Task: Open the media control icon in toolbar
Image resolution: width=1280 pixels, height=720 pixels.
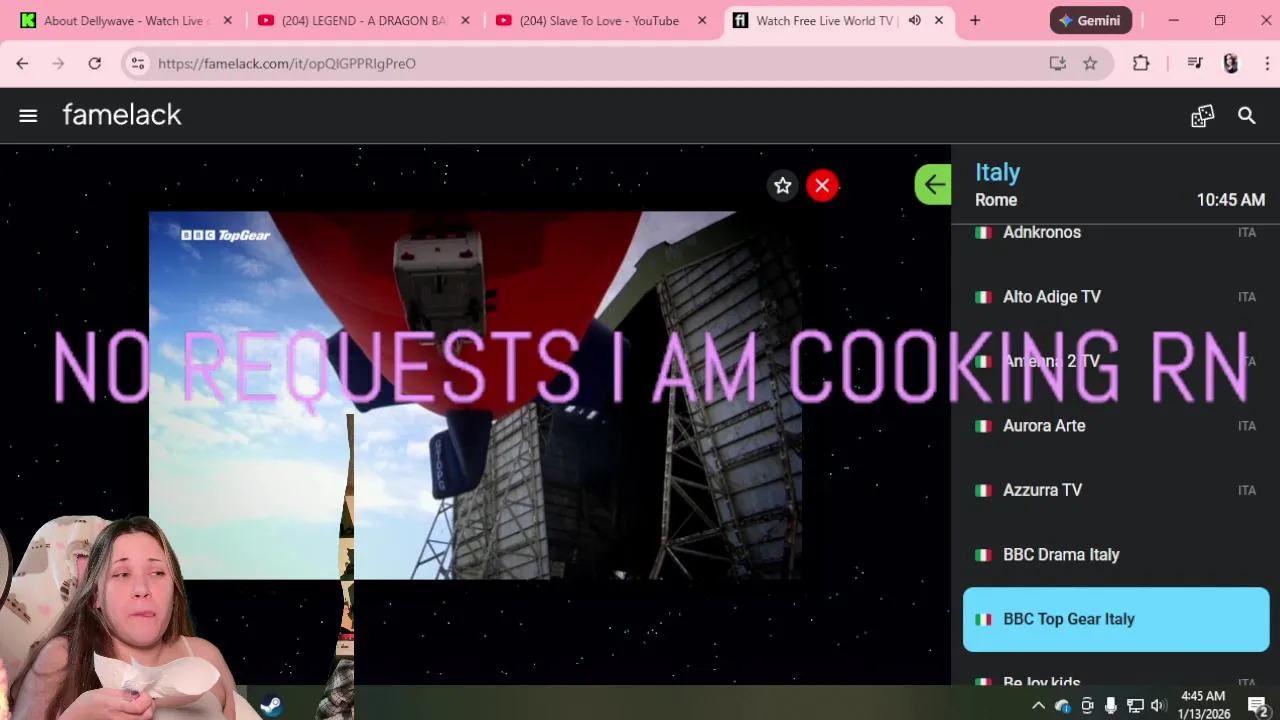Action: pos(1194,63)
